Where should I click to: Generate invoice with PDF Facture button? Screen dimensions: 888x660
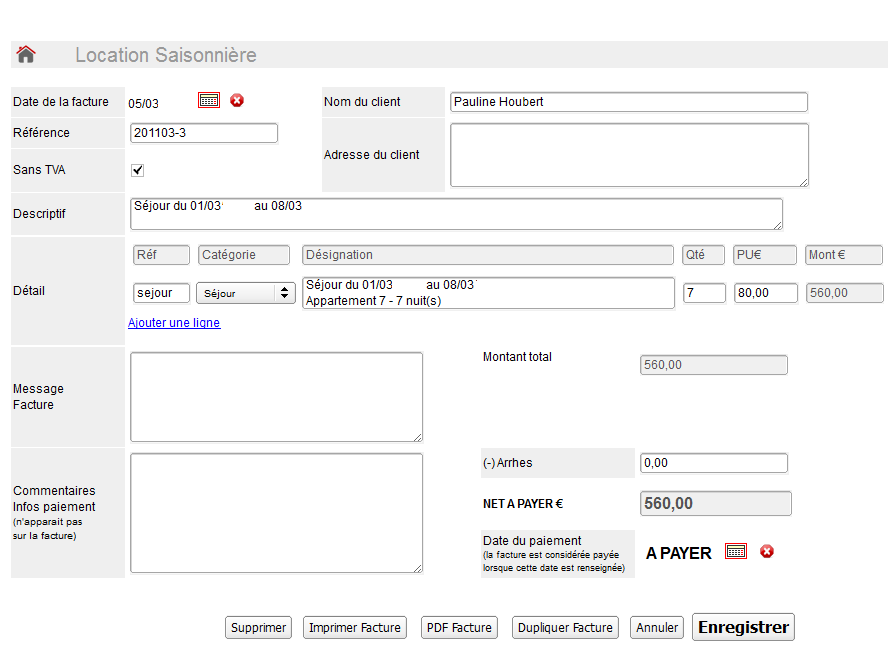(459, 628)
